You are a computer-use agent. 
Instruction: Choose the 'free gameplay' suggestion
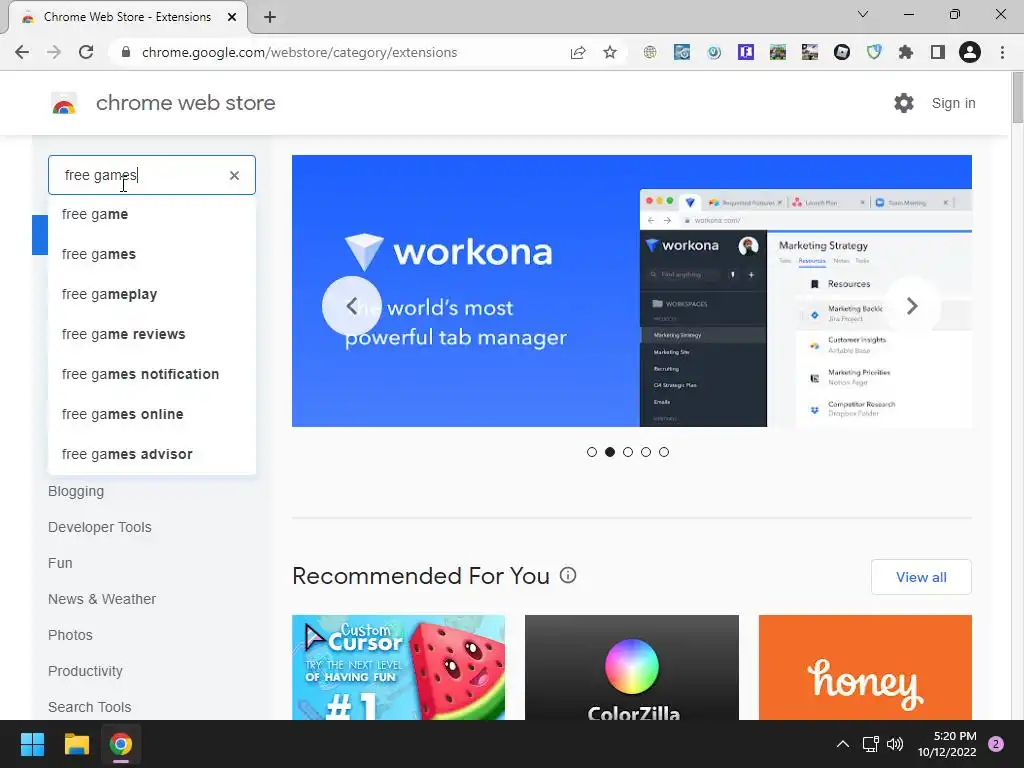pos(152,294)
